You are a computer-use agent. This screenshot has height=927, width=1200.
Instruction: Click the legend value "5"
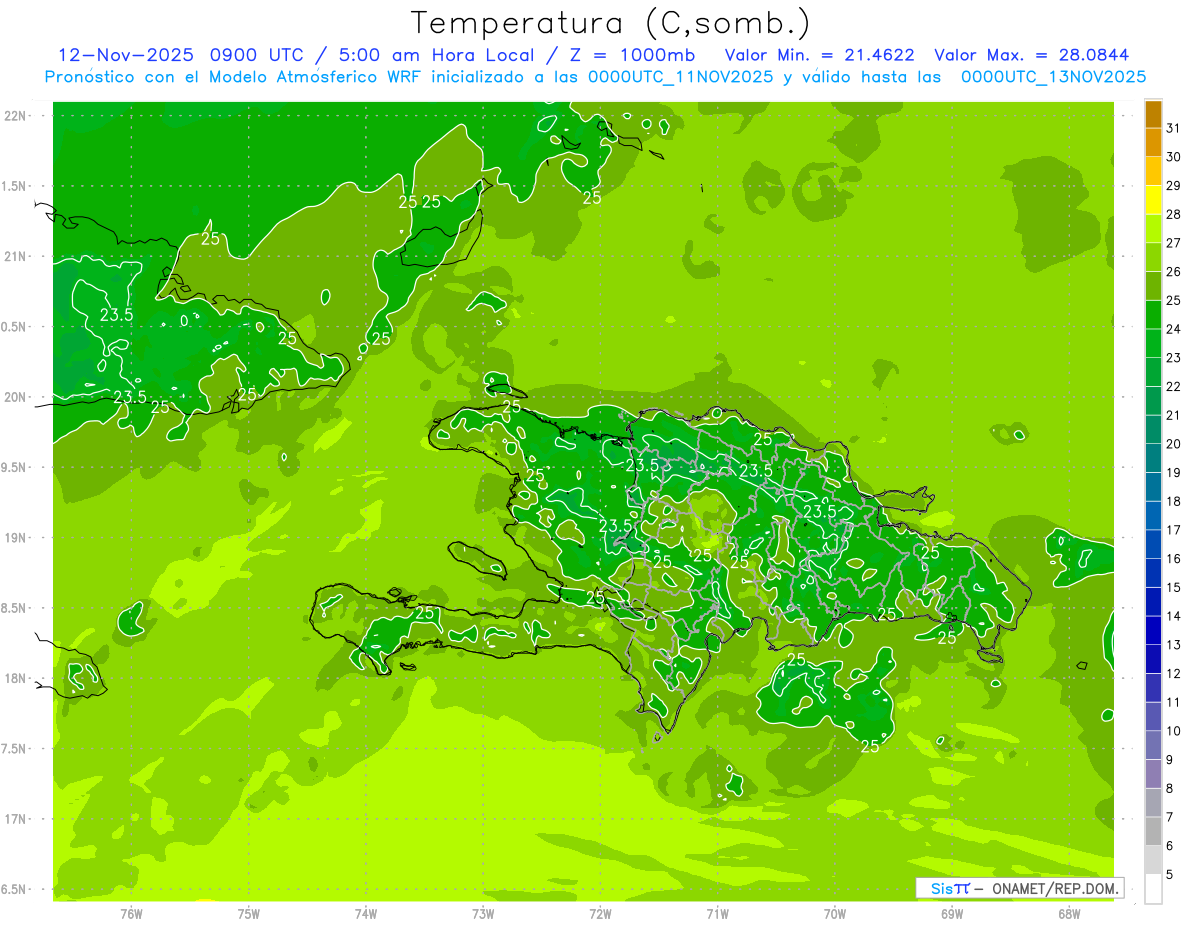pos(1170,875)
